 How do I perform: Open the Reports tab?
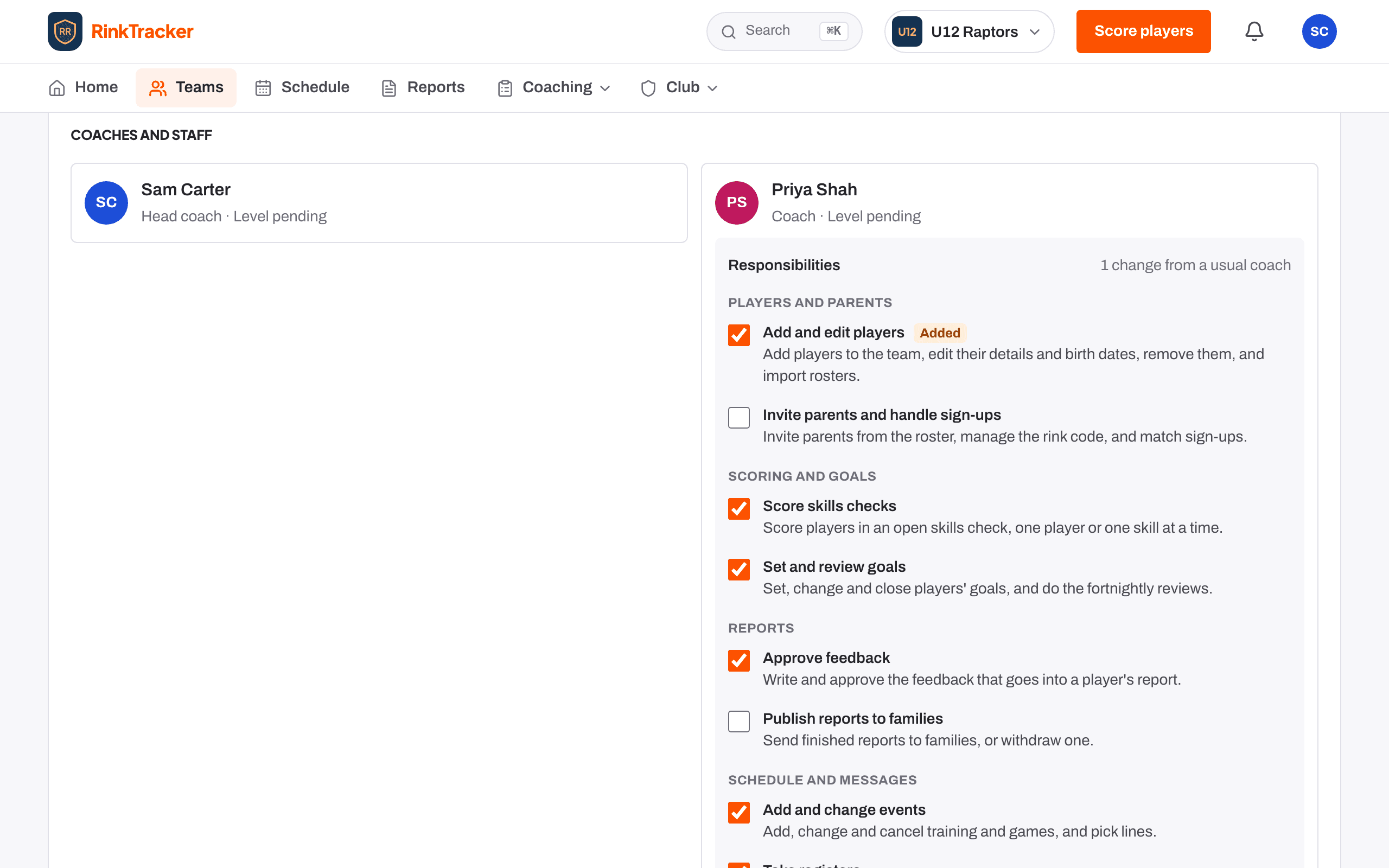(423, 87)
